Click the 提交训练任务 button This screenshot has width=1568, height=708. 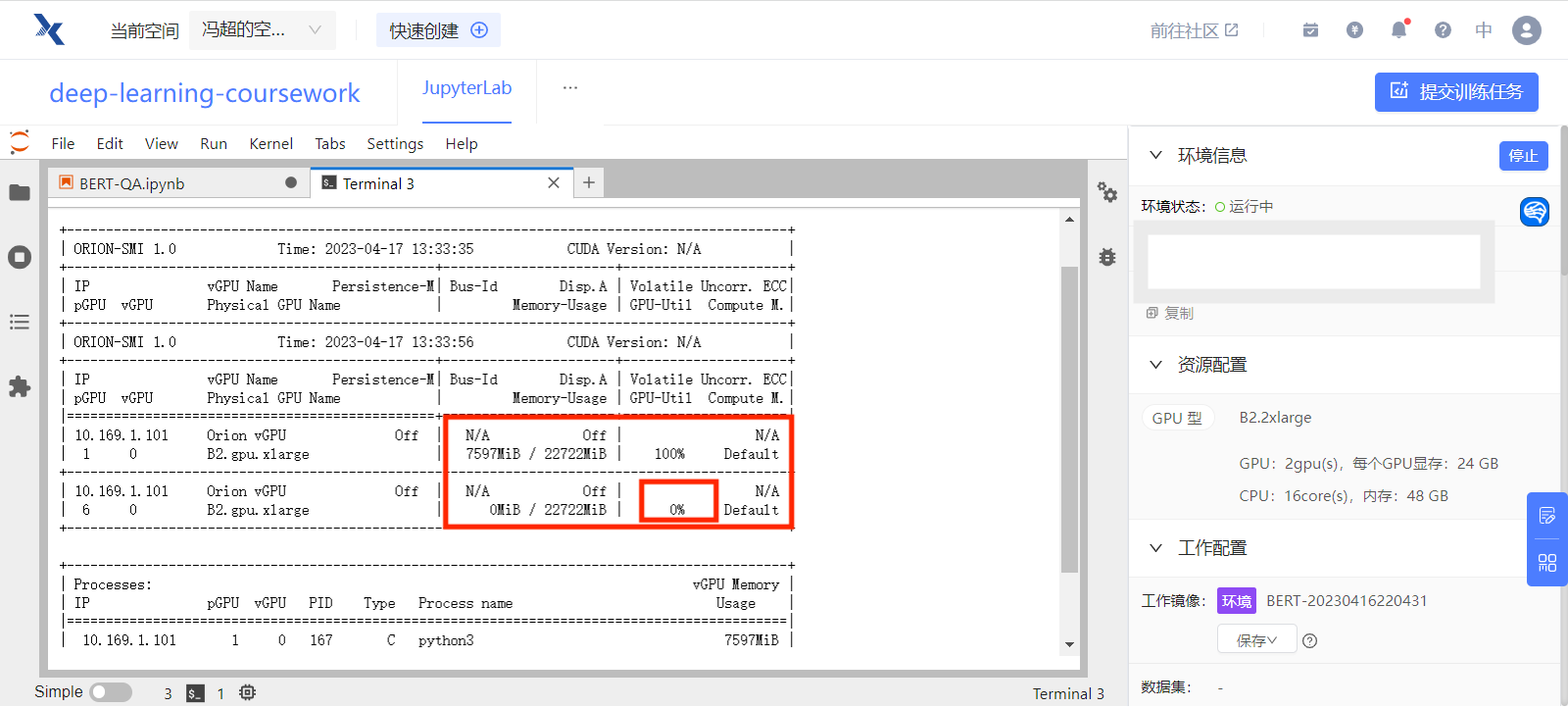coord(1455,92)
